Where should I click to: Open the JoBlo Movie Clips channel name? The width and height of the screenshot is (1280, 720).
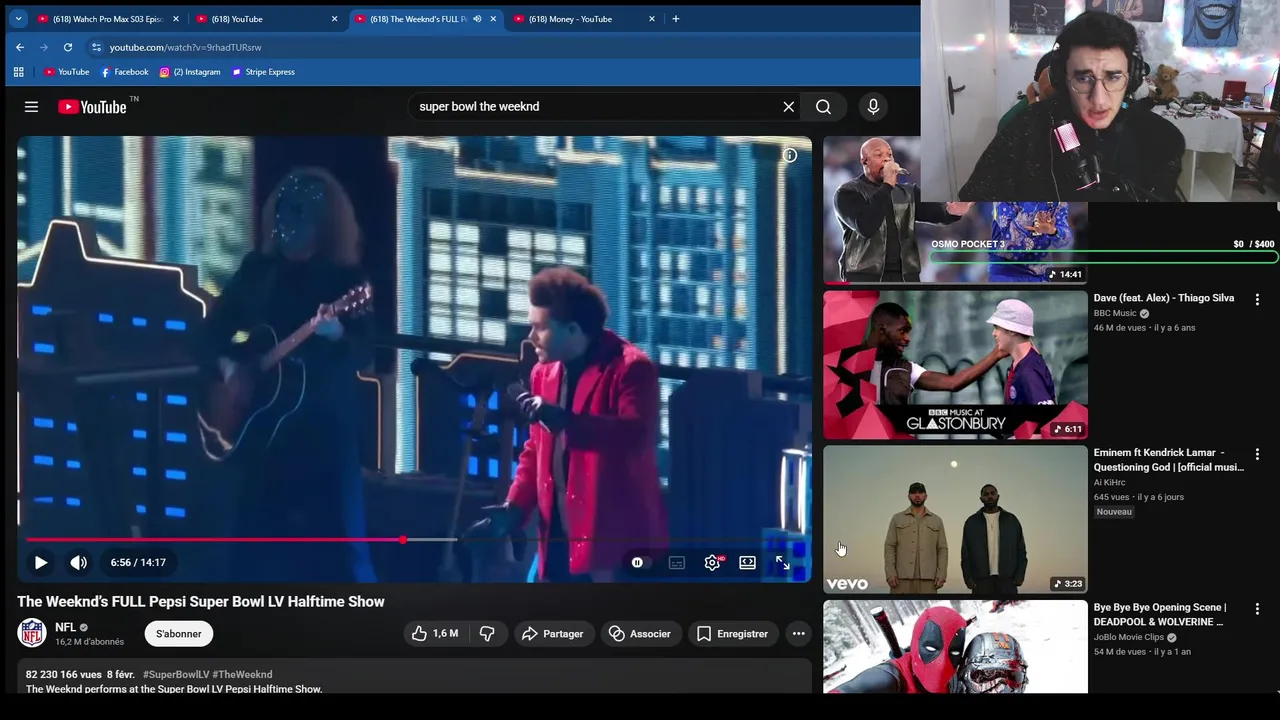click(1129, 637)
